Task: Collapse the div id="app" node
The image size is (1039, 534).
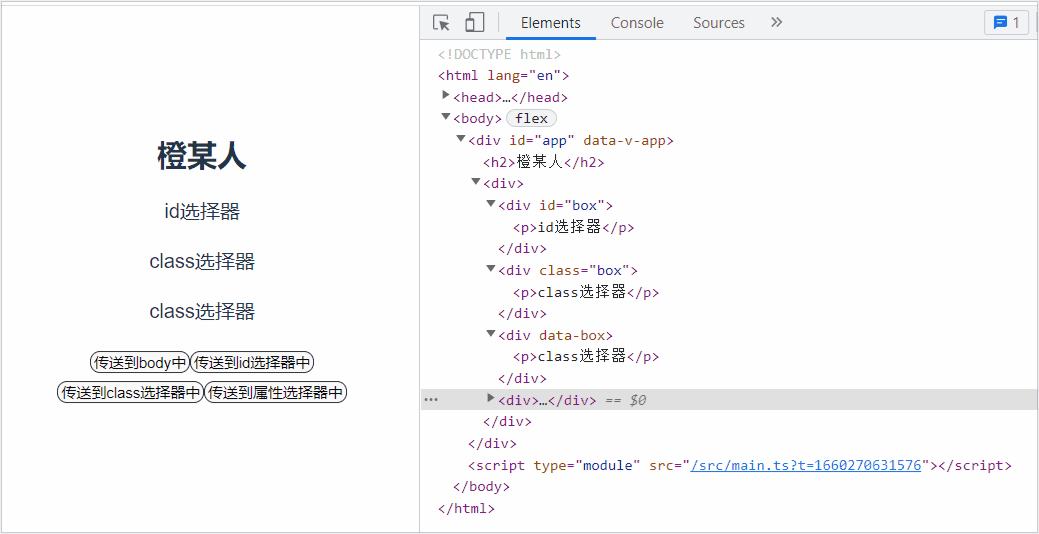Action: (x=461, y=140)
